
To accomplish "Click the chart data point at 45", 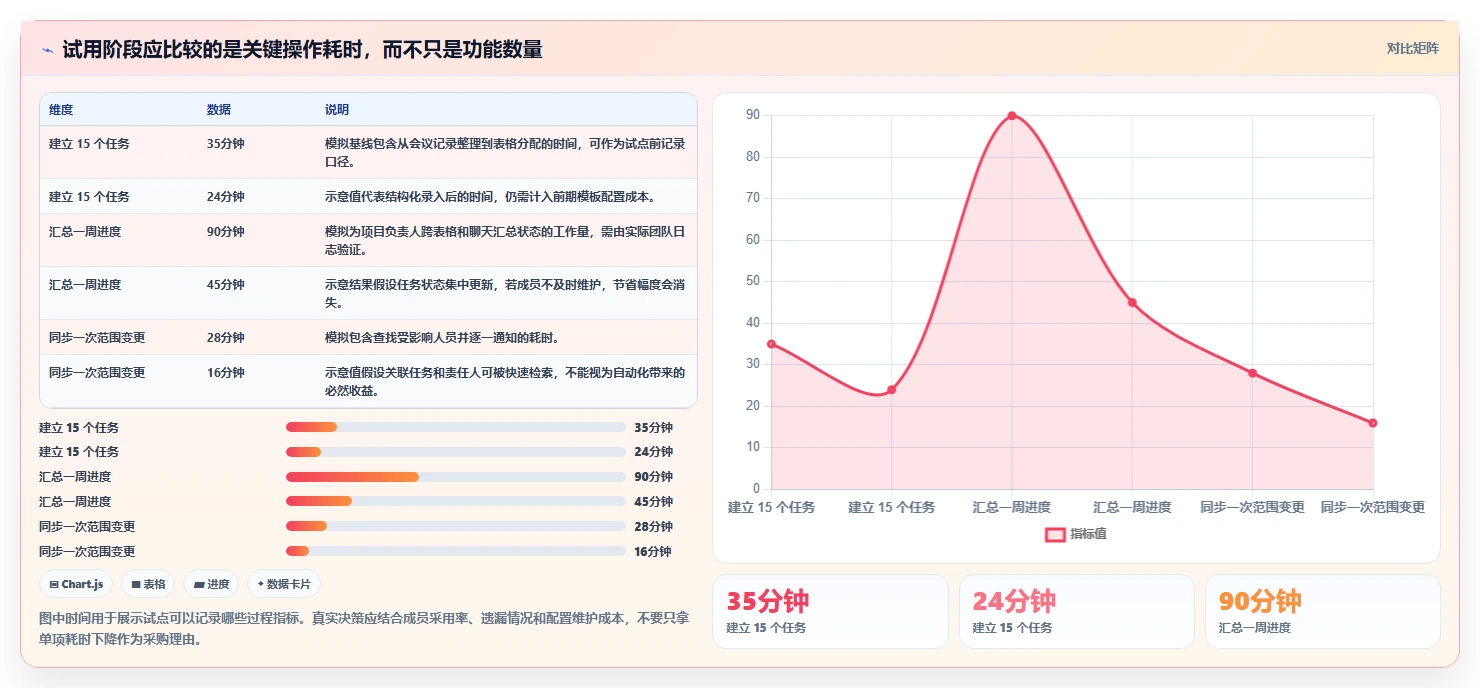I will pos(1132,303).
